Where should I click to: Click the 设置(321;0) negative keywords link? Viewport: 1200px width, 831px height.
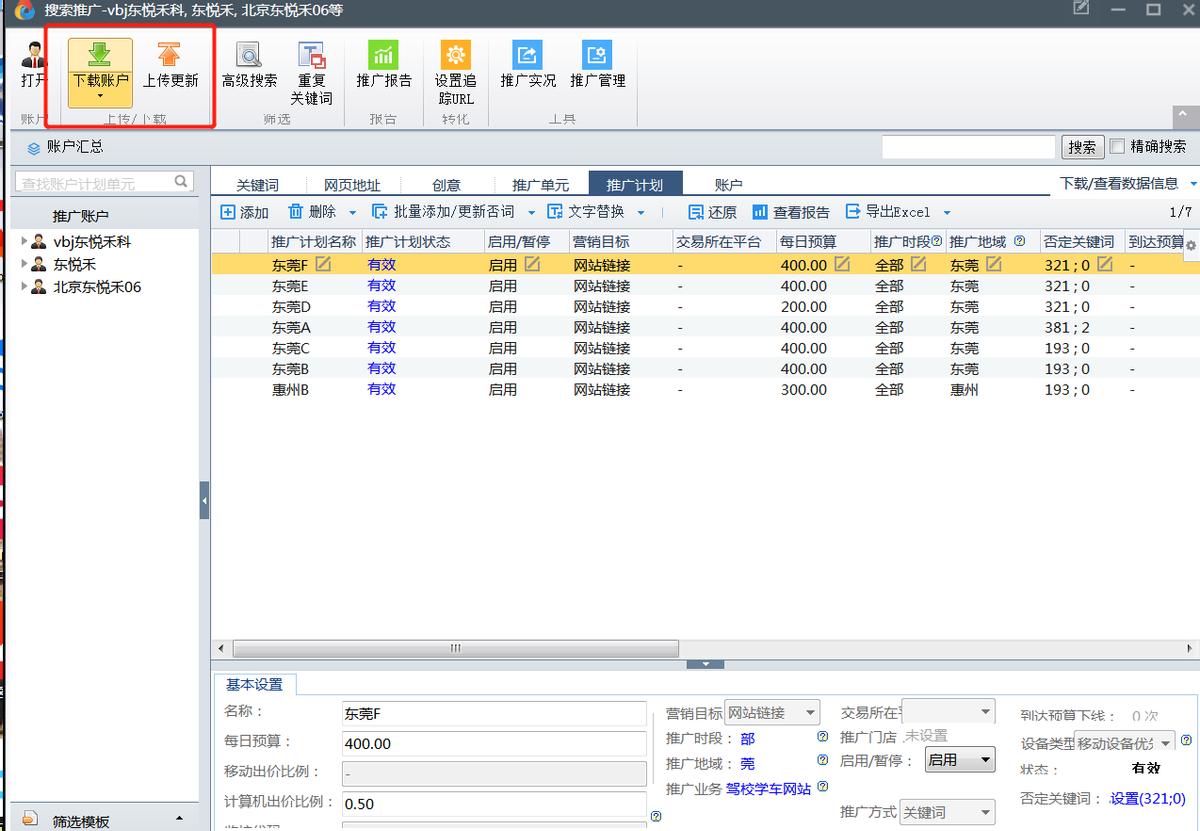tap(1147, 799)
